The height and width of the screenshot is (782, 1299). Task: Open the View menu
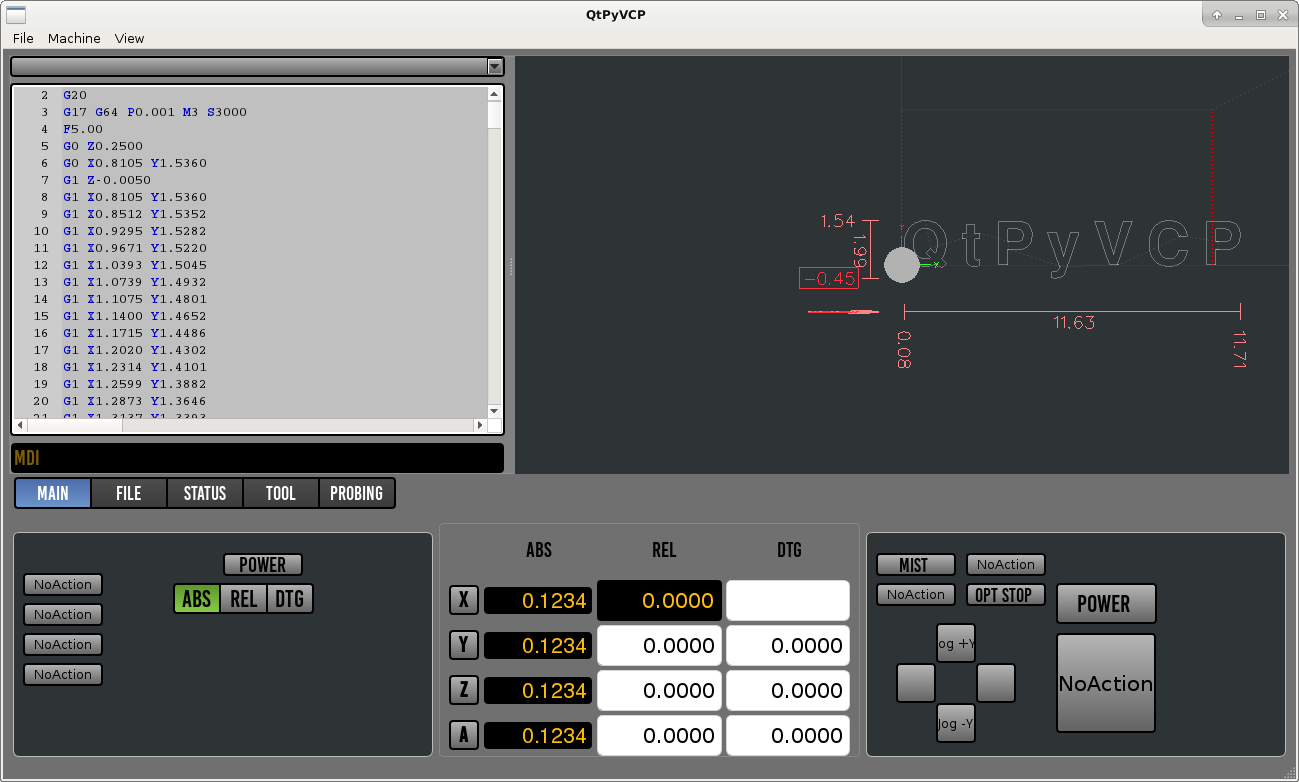point(129,38)
